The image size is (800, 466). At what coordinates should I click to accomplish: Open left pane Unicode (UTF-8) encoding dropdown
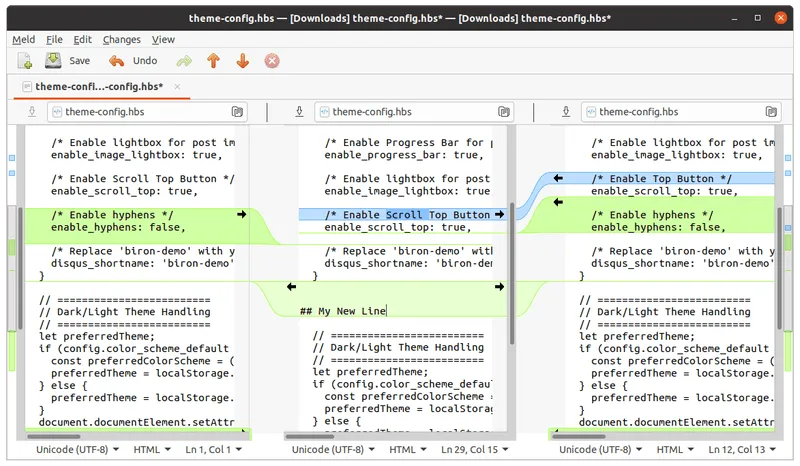pos(75,451)
